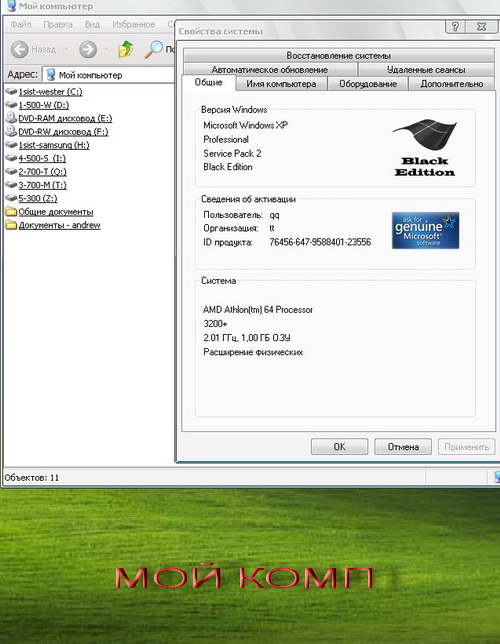The width and height of the screenshot is (500, 644).
Task: Open the Вид menu
Action: pos(92,24)
